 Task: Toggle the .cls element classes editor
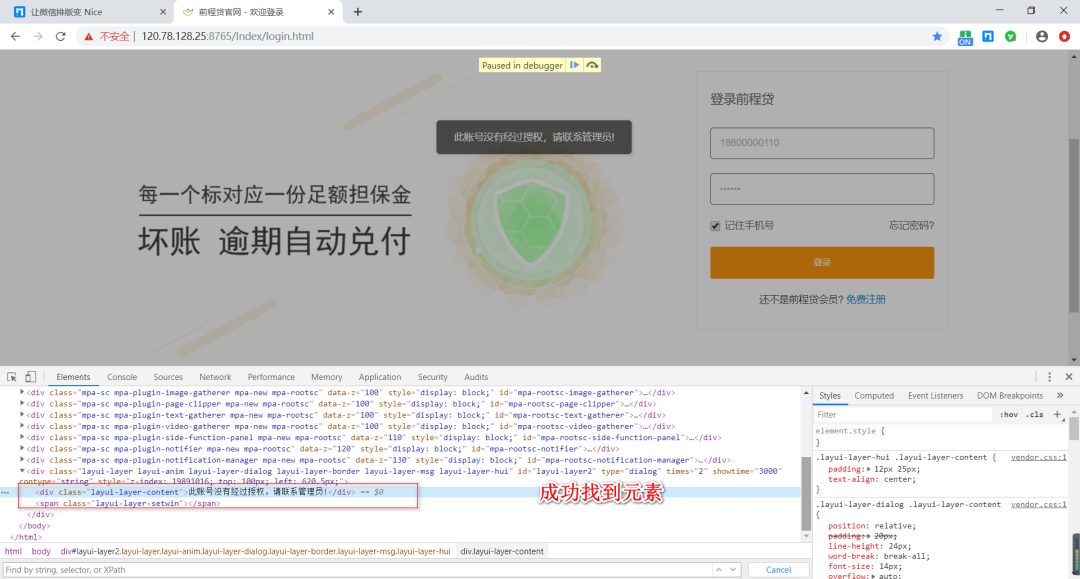[x=1036, y=414]
